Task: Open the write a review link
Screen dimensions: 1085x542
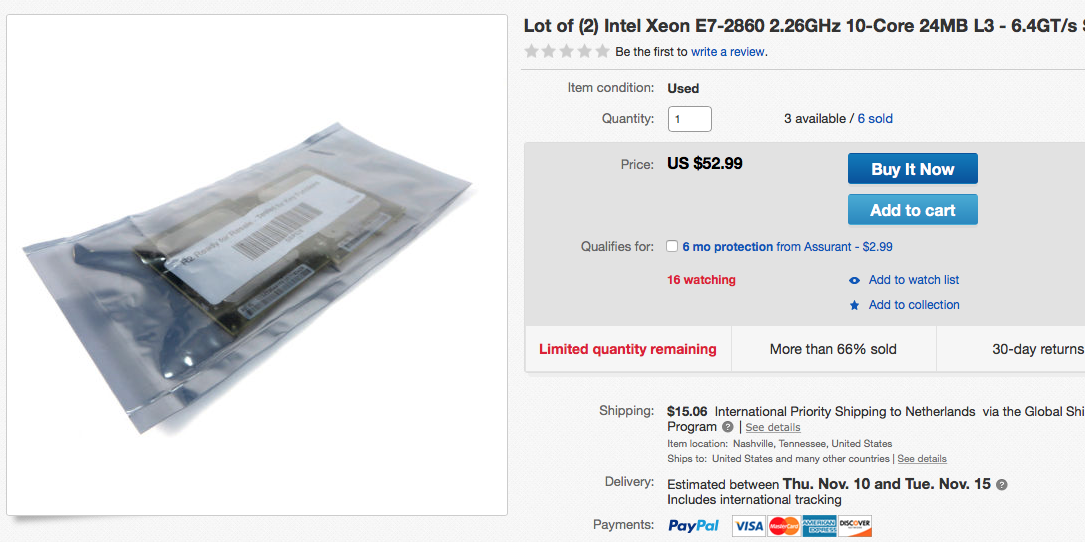Action: click(729, 52)
